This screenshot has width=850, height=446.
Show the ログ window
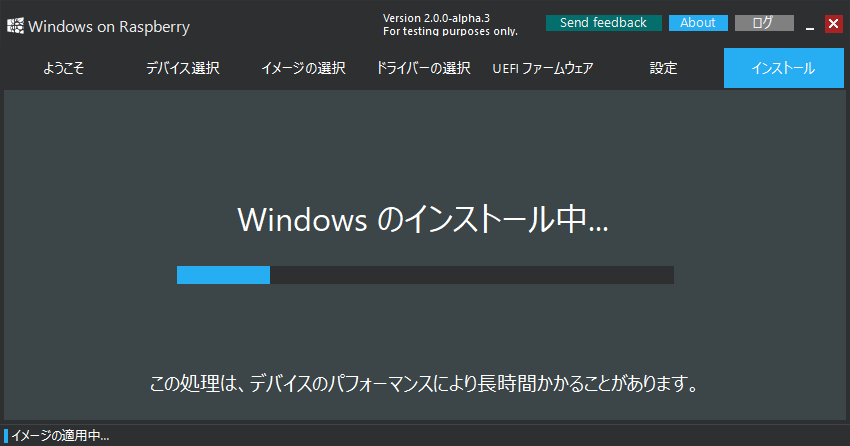click(764, 23)
